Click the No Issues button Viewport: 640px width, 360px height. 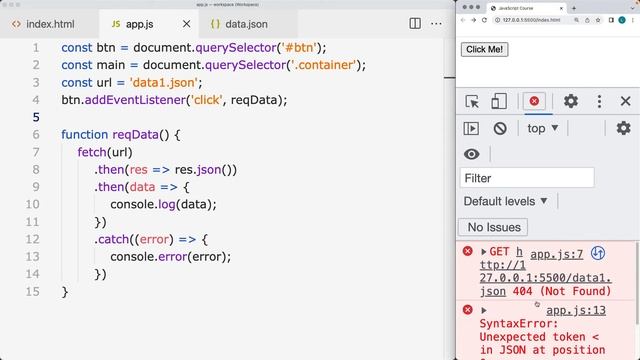[493, 227]
